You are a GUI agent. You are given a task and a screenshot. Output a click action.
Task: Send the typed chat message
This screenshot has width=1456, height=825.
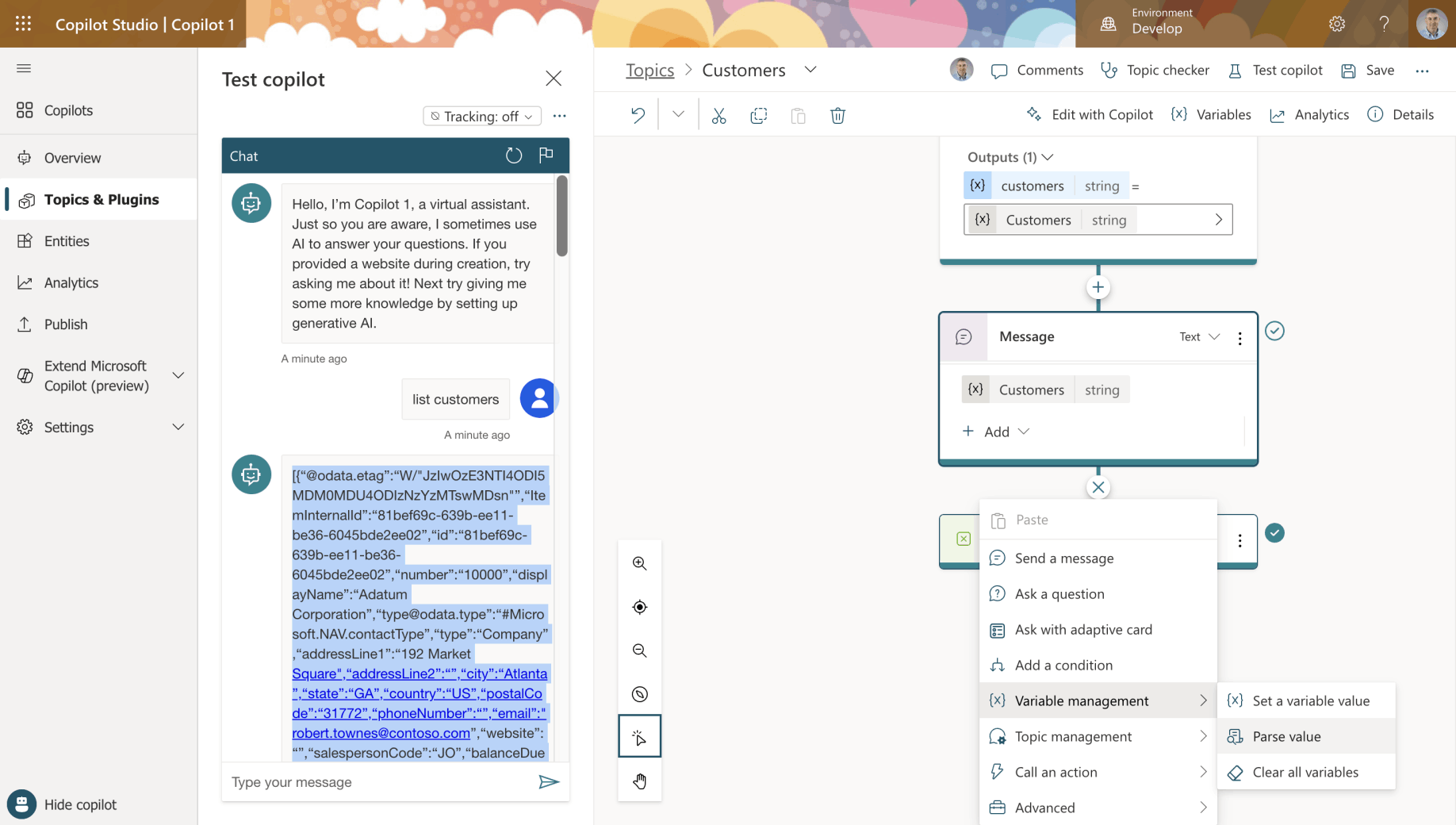click(549, 782)
